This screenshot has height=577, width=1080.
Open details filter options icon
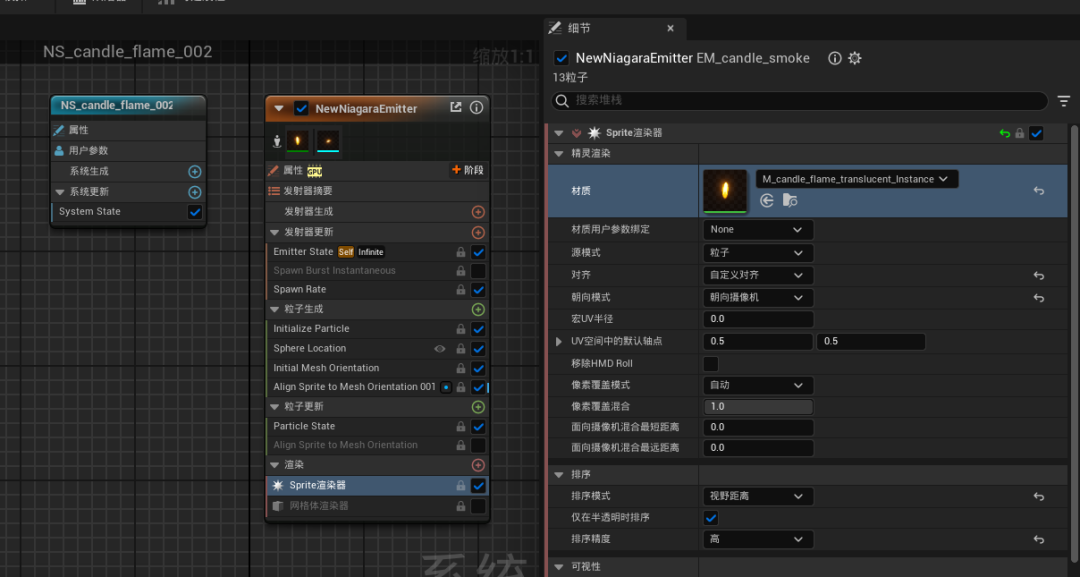(1063, 101)
